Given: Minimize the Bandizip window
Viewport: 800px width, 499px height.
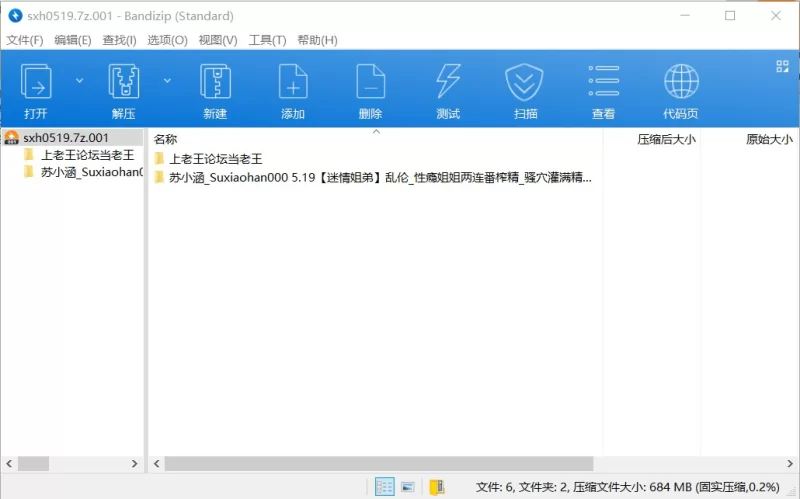Looking at the screenshot, I should 685,16.
